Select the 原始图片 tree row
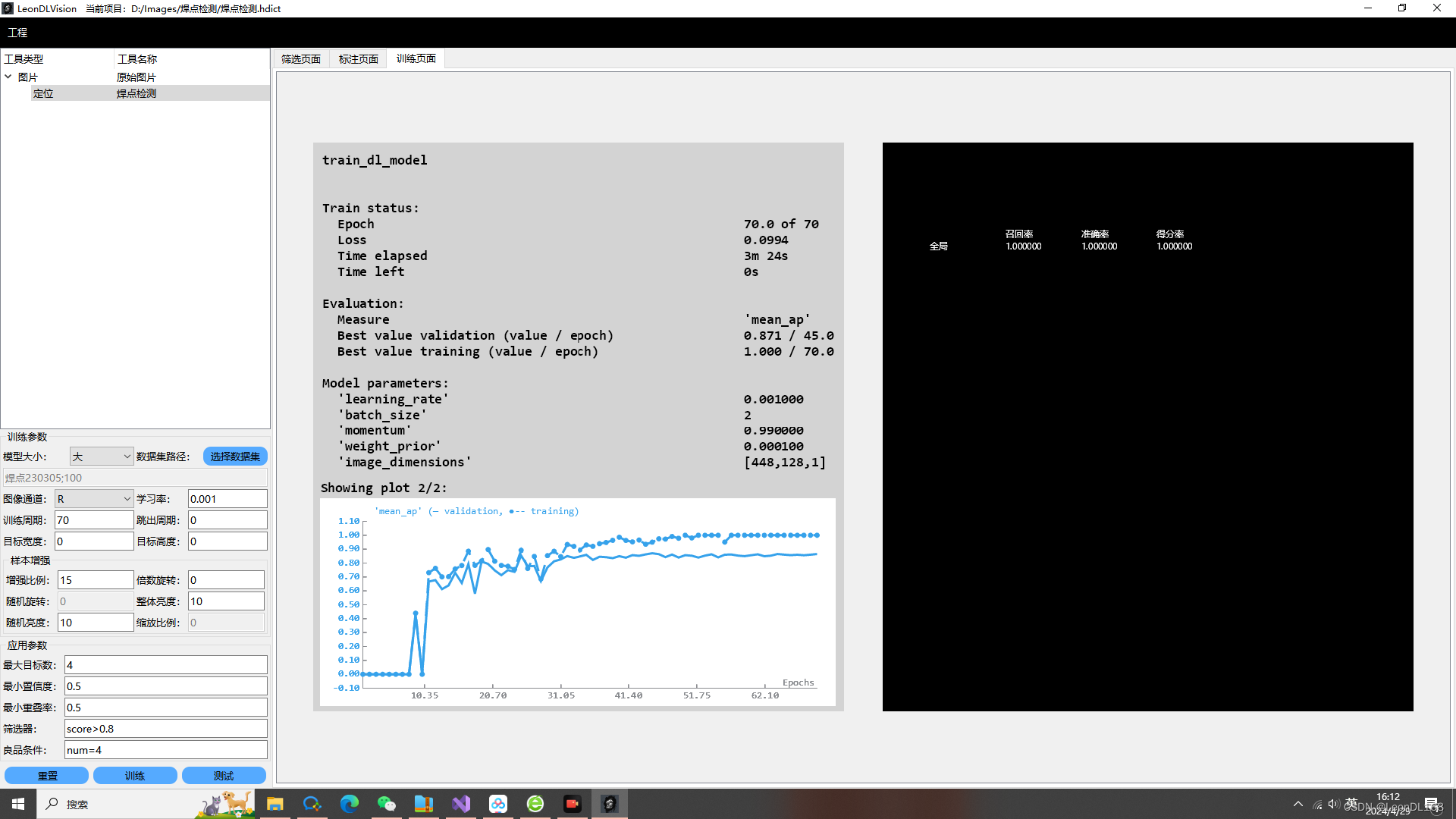Screen dimensions: 1456x819 [135, 77]
